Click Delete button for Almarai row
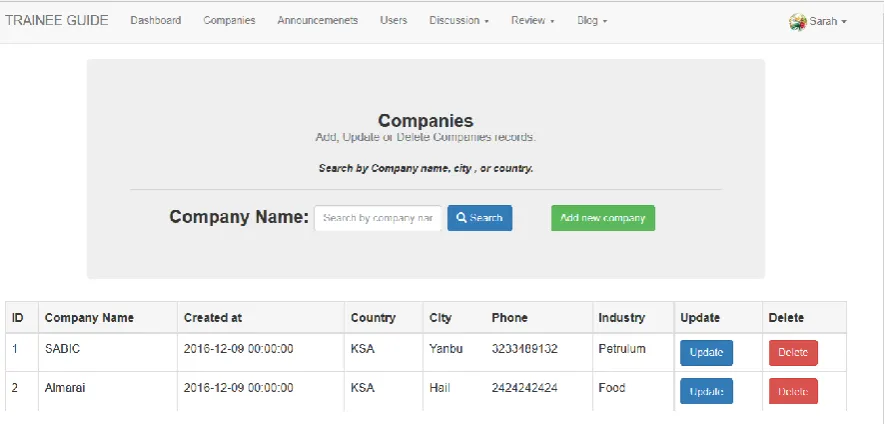Viewport: 893px width, 424px height. click(793, 392)
